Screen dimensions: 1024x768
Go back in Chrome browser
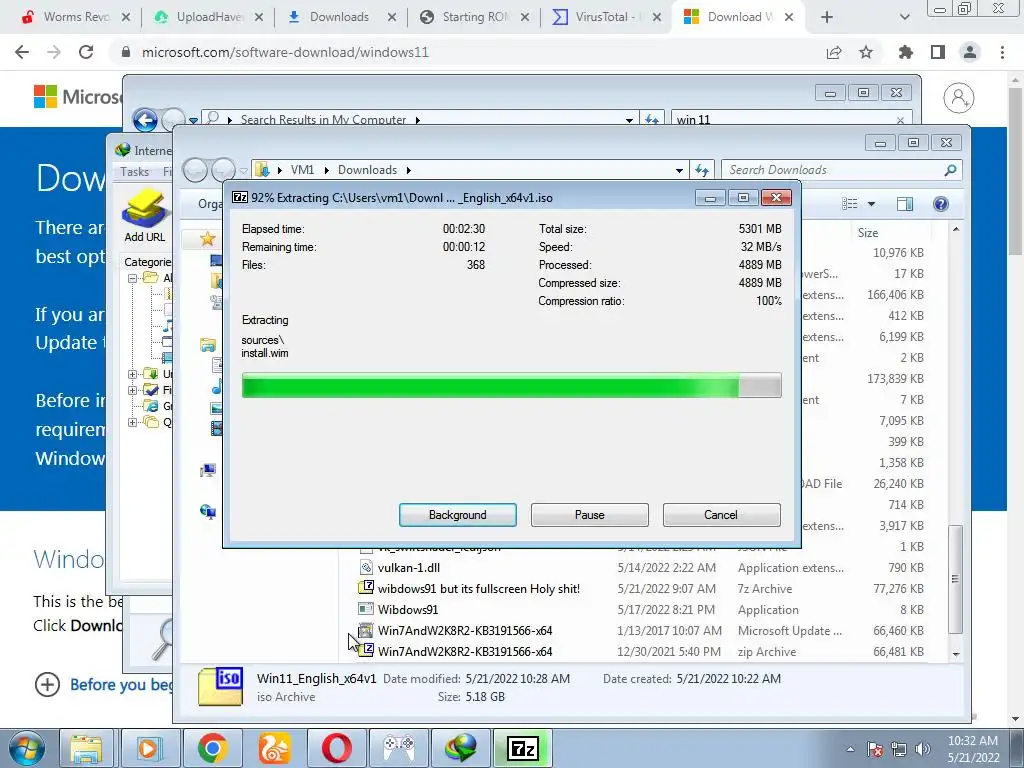tap(22, 52)
